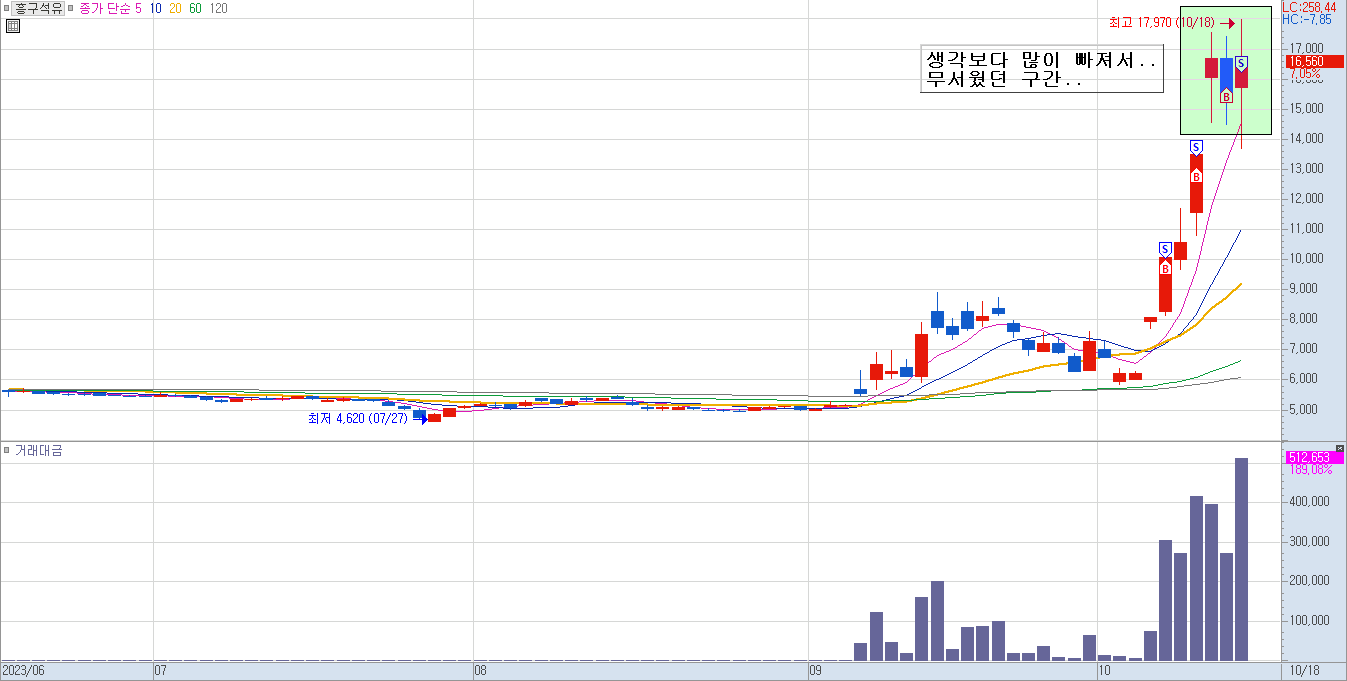Click the red 16,560 current price tag
This screenshot has height=681, width=1347.
(x=1314, y=62)
